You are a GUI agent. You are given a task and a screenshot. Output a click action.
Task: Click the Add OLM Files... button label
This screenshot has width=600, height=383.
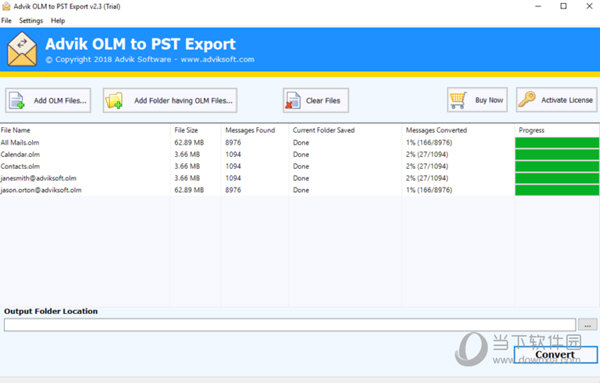[x=60, y=101]
